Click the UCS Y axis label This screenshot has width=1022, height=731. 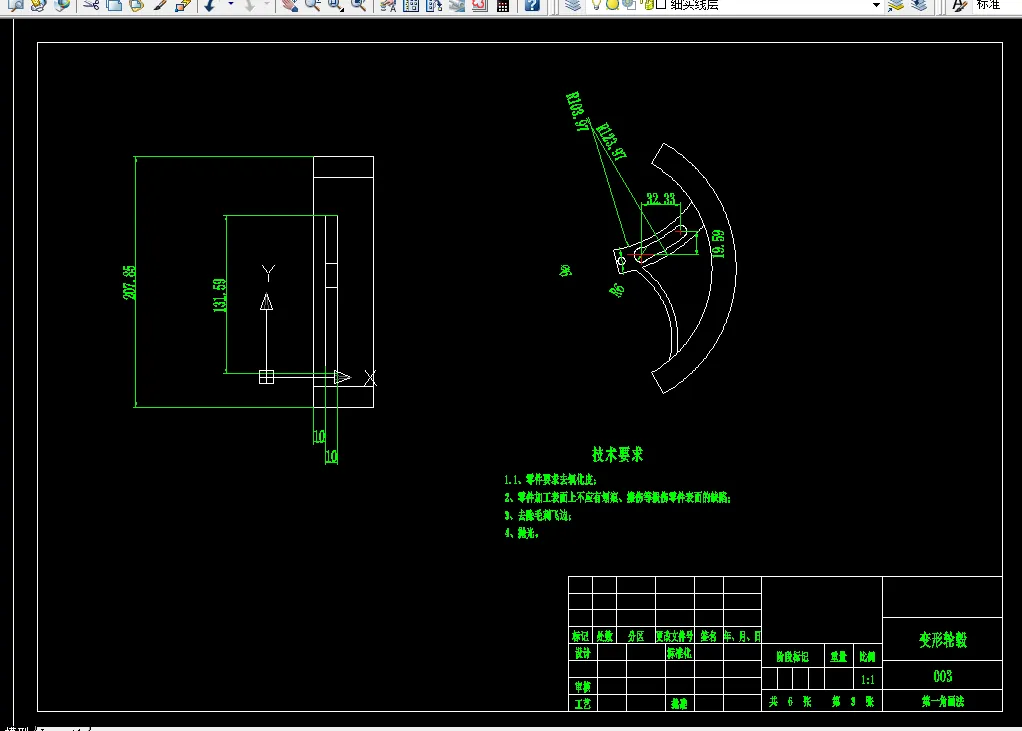pos(268,273)
